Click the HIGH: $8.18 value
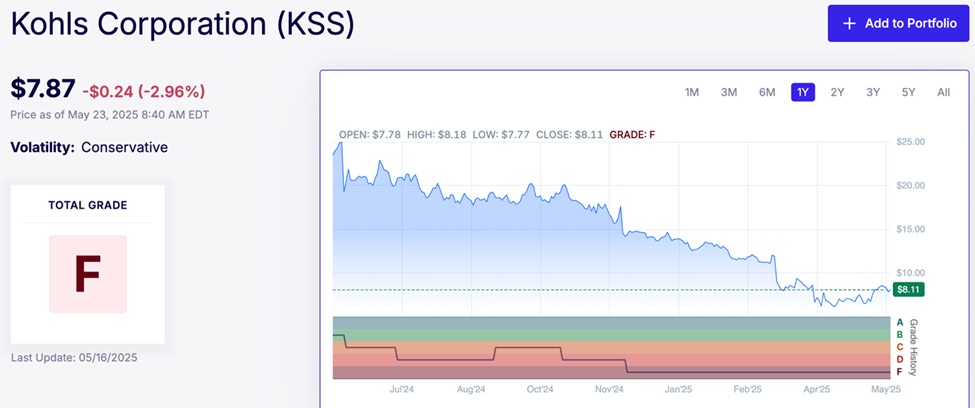Viewport: 975px width, 408px height. [437, 134]
